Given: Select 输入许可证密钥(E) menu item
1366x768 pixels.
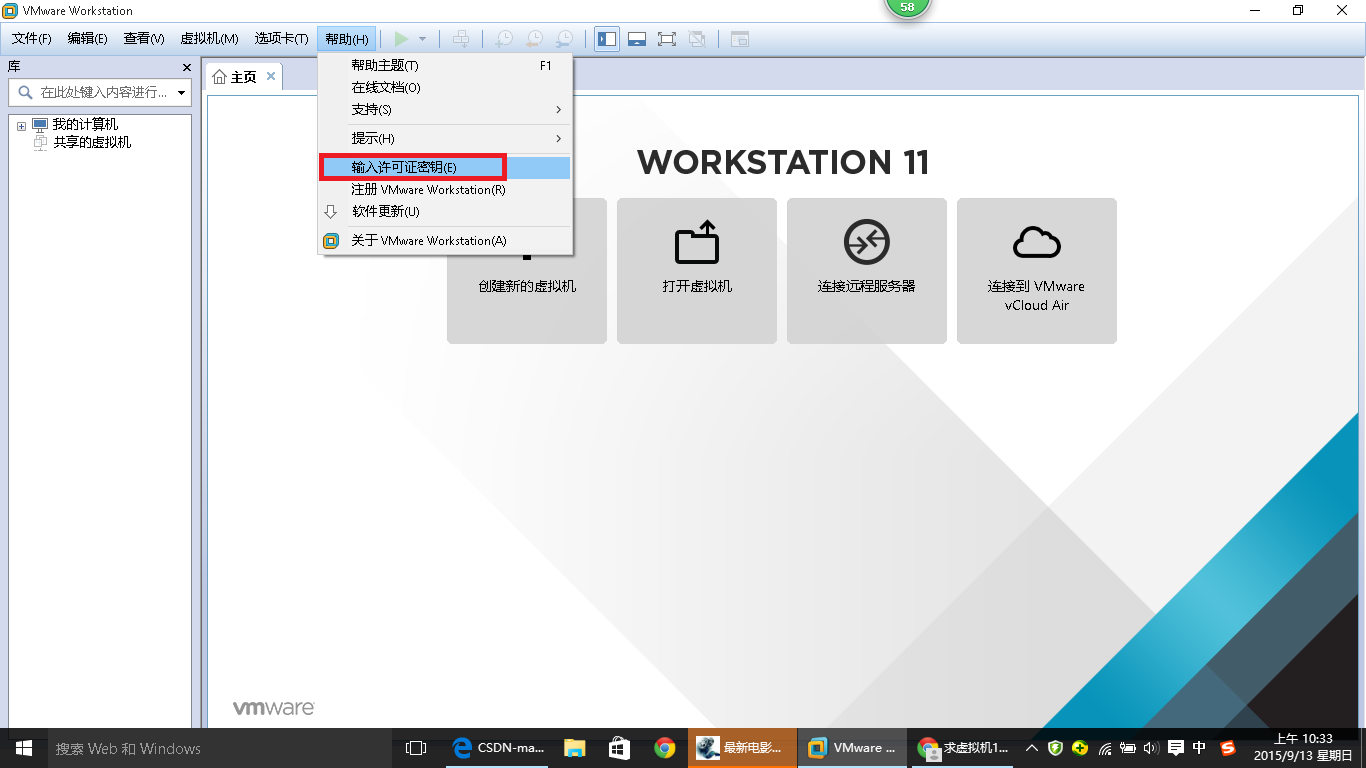Looking at the screenshot, I should tap(445, 167).
